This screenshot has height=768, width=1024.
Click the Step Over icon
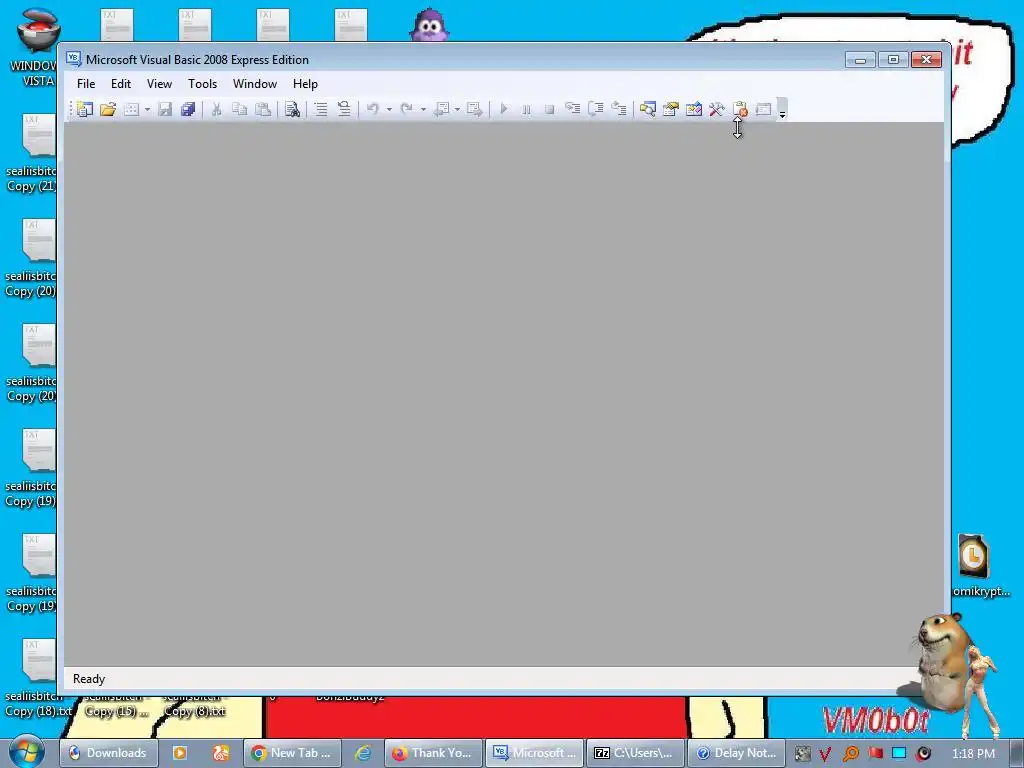click(x=596, y=109)
